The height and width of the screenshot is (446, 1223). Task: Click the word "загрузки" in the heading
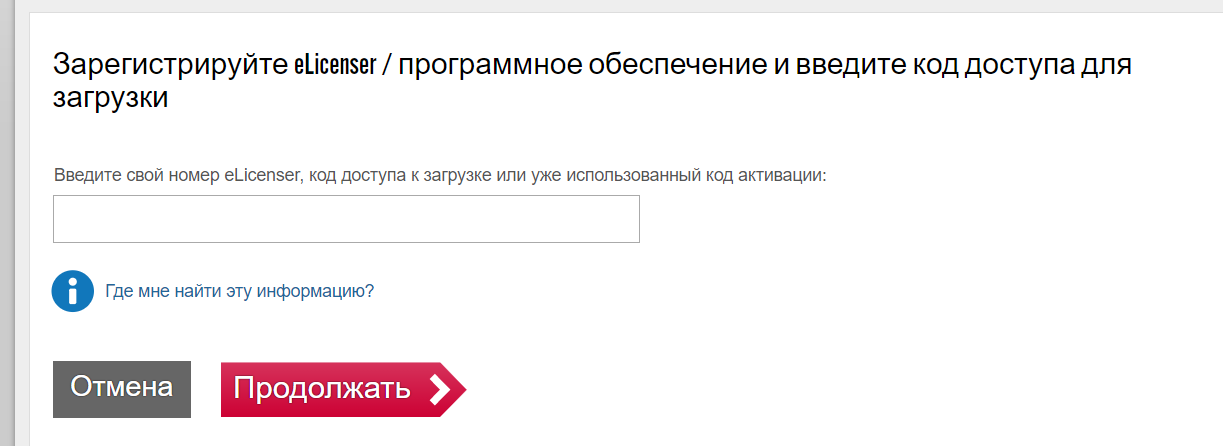coord(110,99)
